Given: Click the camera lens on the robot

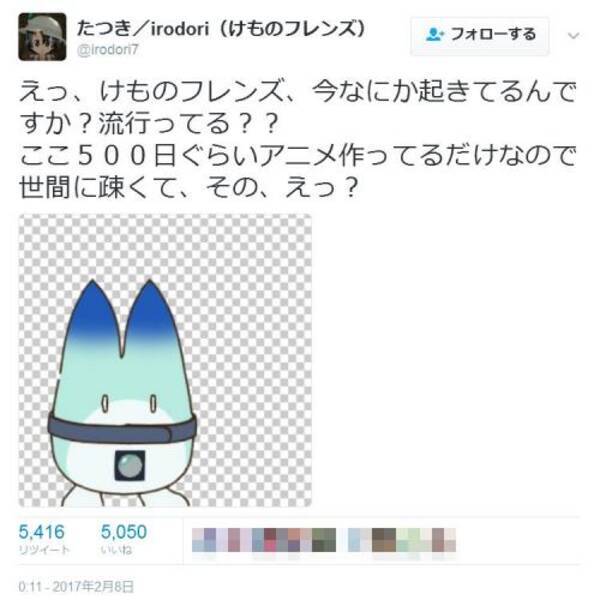Looking at the screenshot, I should point(130,466).
